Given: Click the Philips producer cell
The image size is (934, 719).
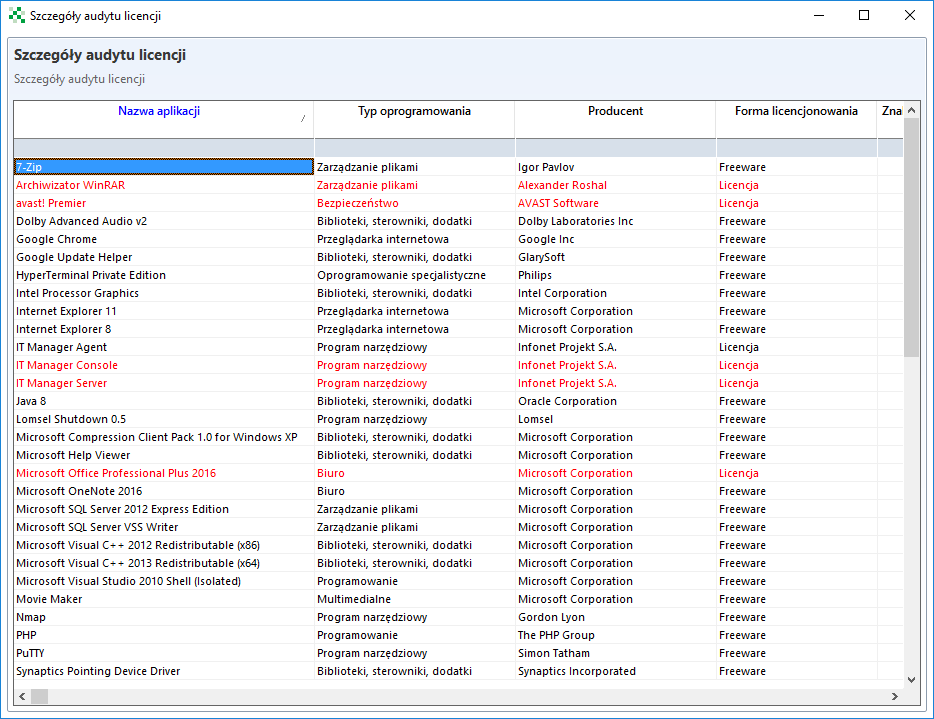Looking at the screenshot, I should [x=615, y=275].
